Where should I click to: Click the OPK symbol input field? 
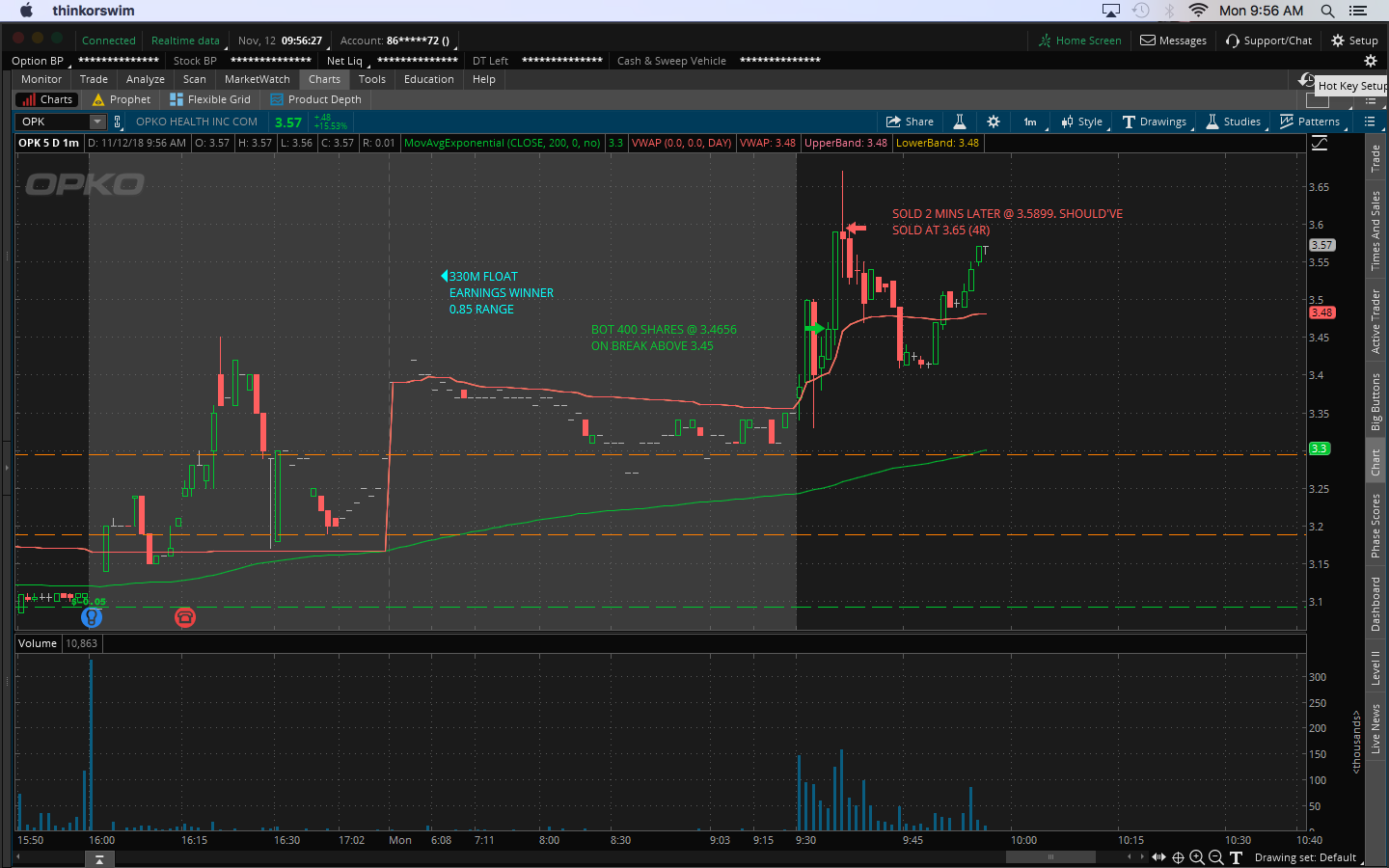53,122
